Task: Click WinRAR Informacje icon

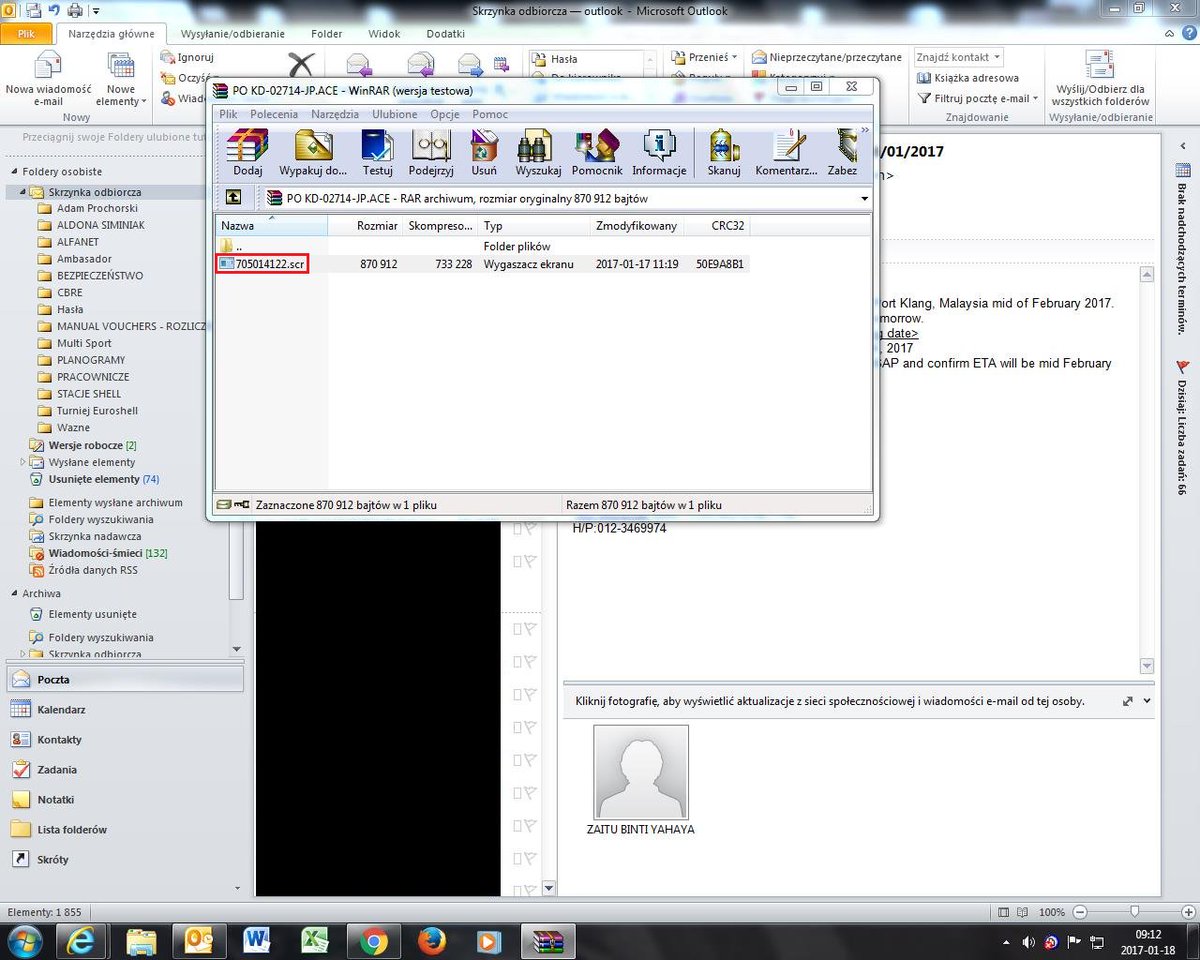Action: (659, 153)
